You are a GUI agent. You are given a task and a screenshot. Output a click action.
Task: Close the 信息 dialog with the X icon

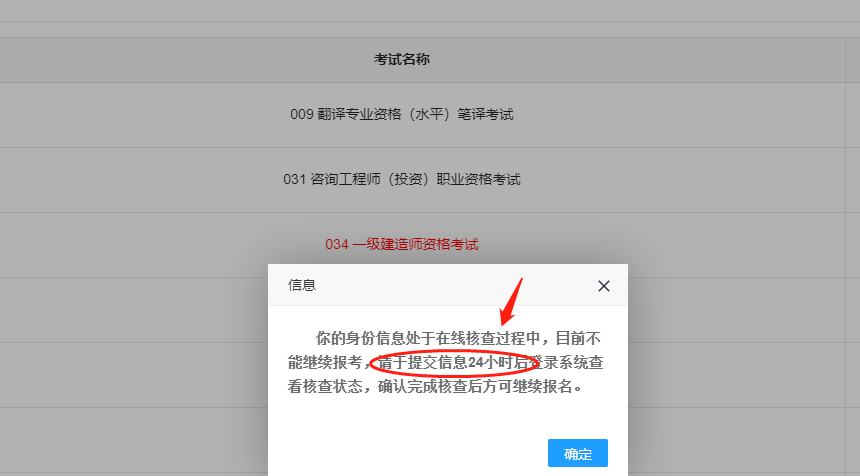coord(603,286)
